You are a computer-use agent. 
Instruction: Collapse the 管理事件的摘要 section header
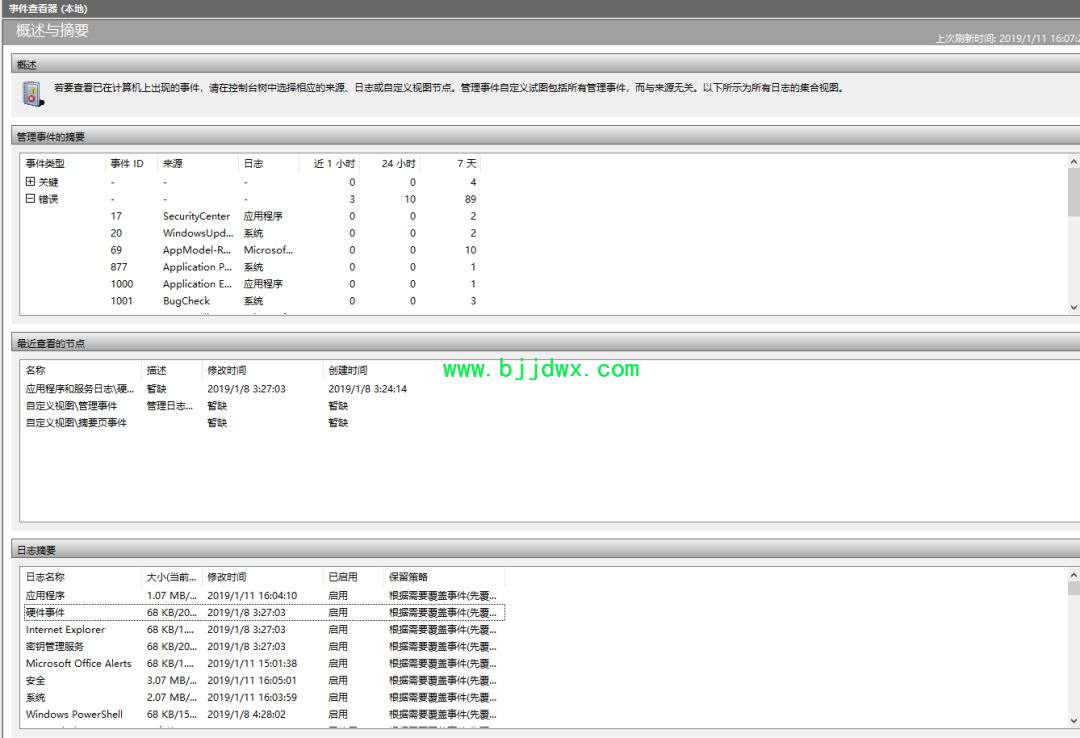546,136
